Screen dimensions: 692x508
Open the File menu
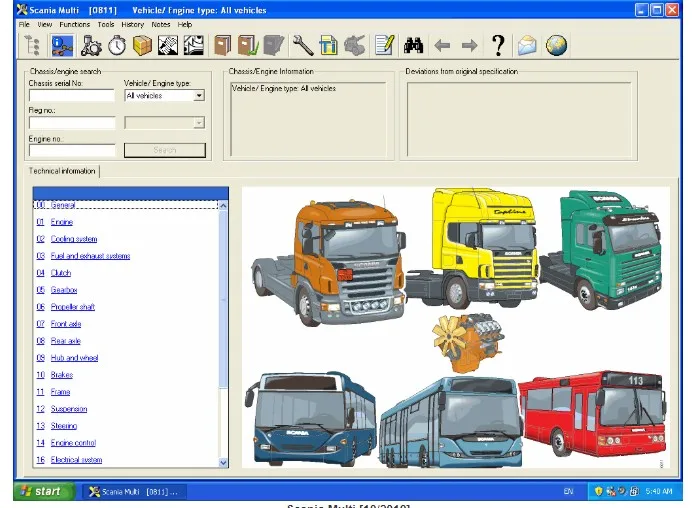(24, 24)
